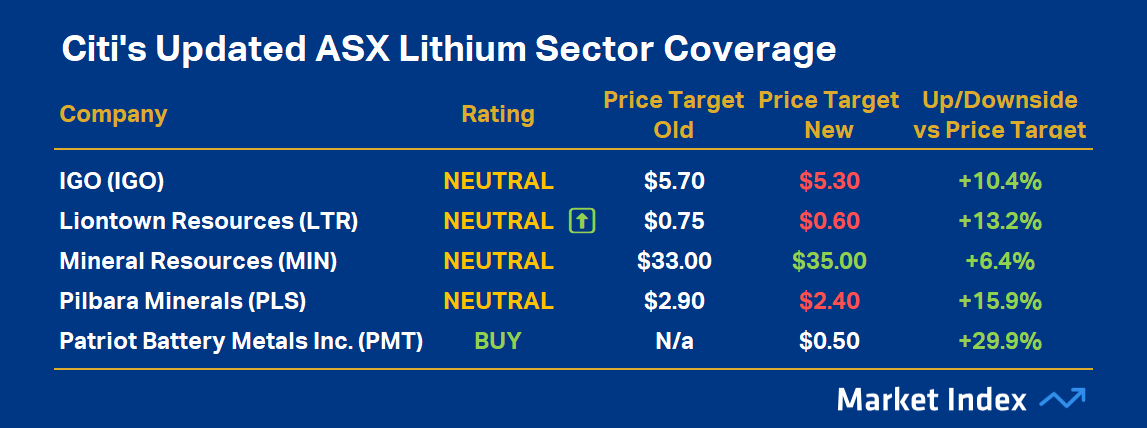Click the green BUY rating for Patriot
Image resolution: width=1147 pixels, height=428 pixels.
(x=498, y=341)
